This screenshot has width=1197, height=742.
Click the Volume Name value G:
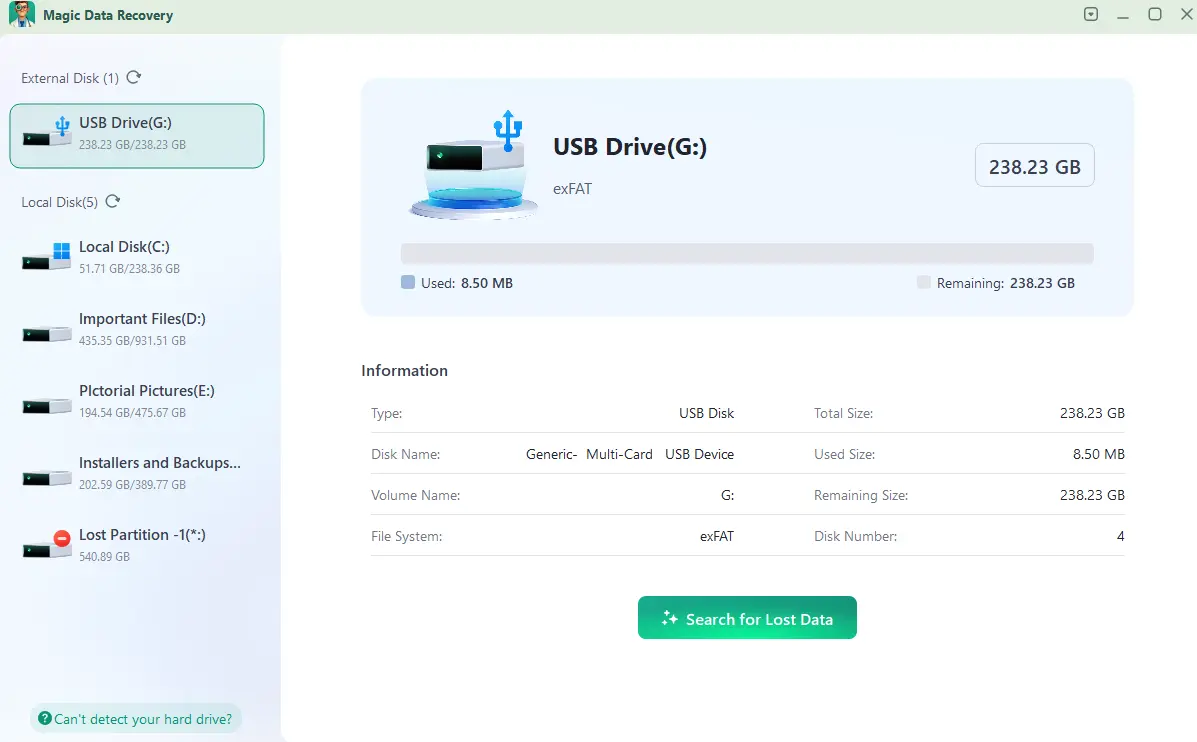click(728, 495)
